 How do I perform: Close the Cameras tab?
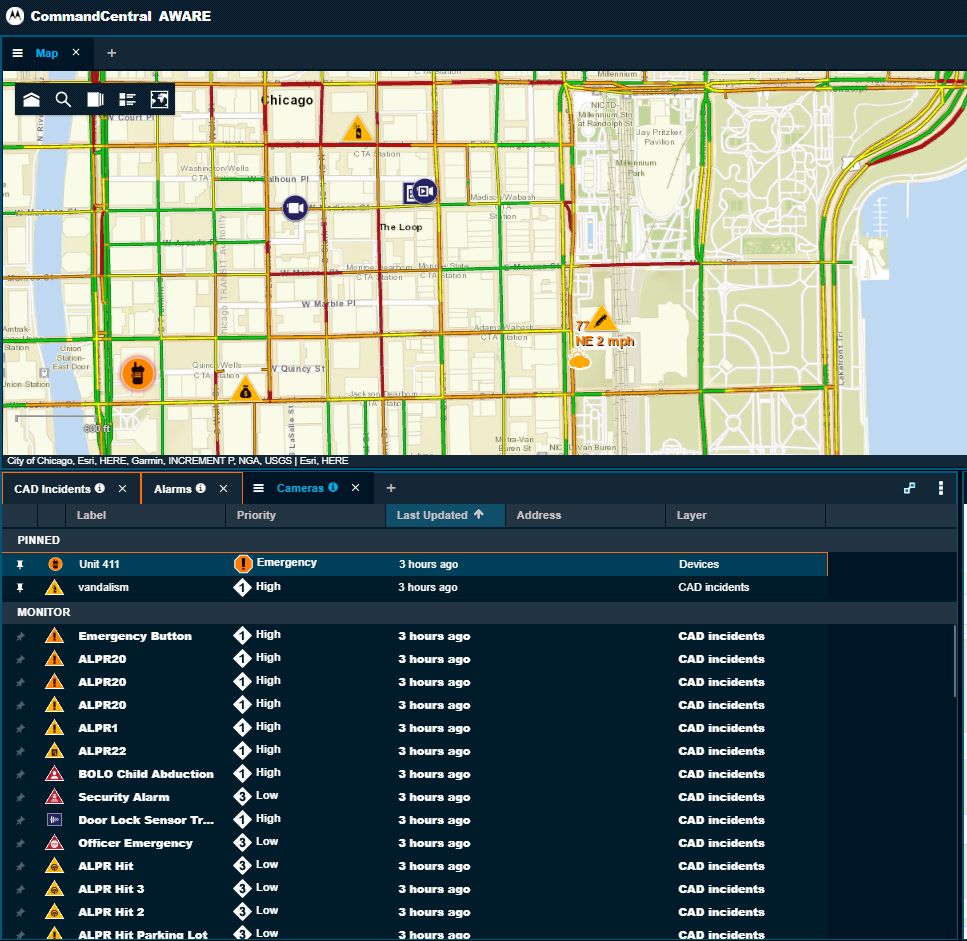coord(355,488)
